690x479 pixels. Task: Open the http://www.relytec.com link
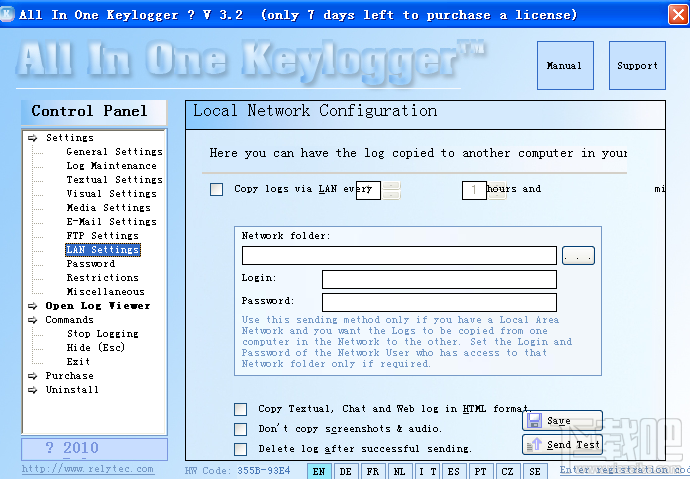88,469
